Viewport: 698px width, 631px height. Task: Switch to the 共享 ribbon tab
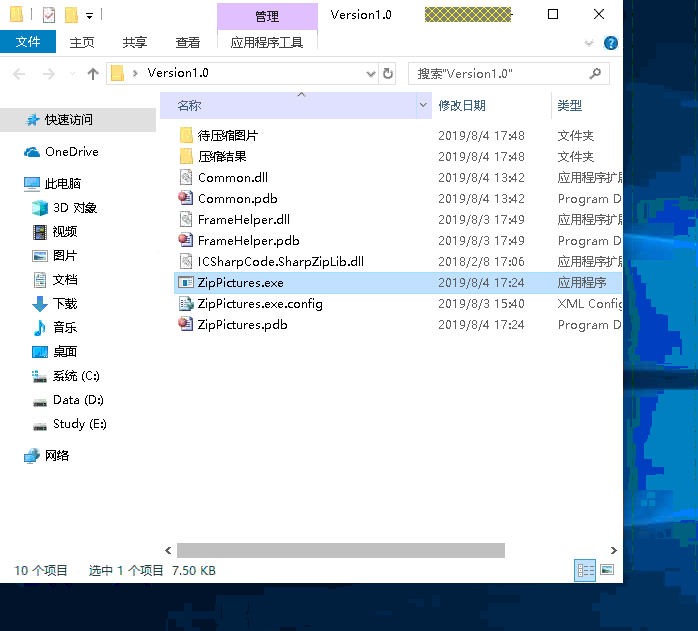(134, 42)
